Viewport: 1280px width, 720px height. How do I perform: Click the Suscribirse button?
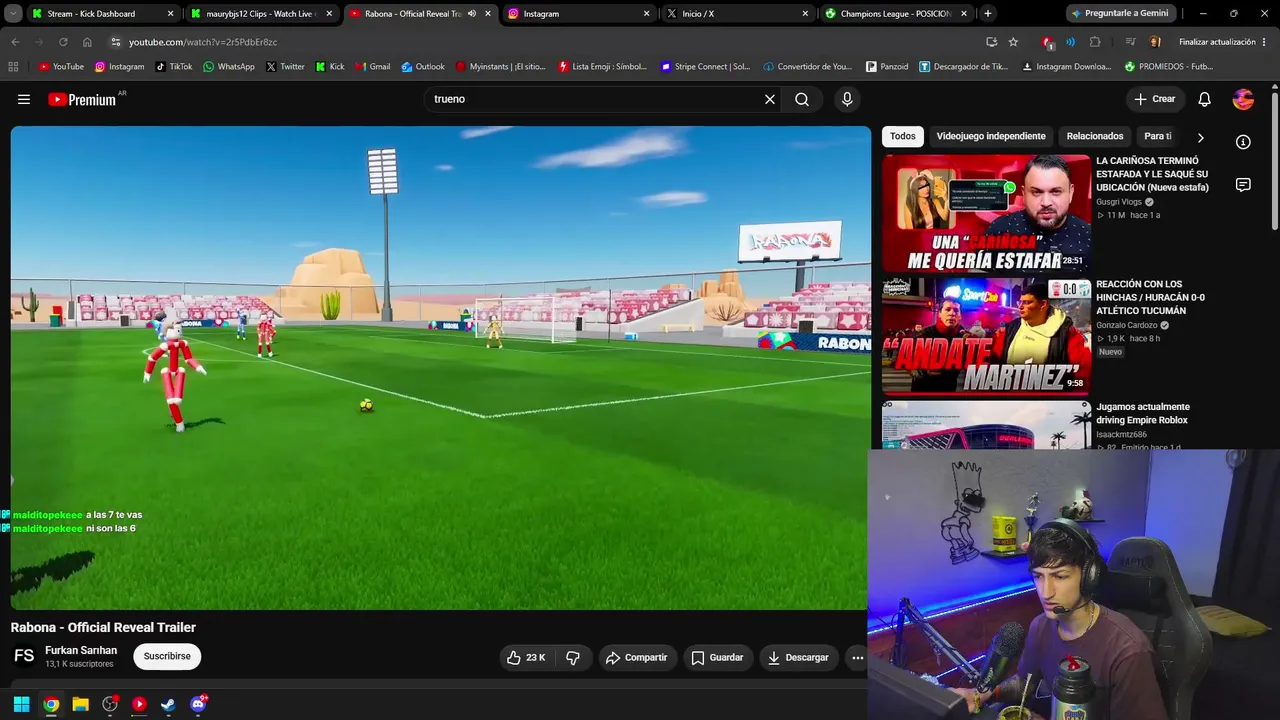pos(167,657)
